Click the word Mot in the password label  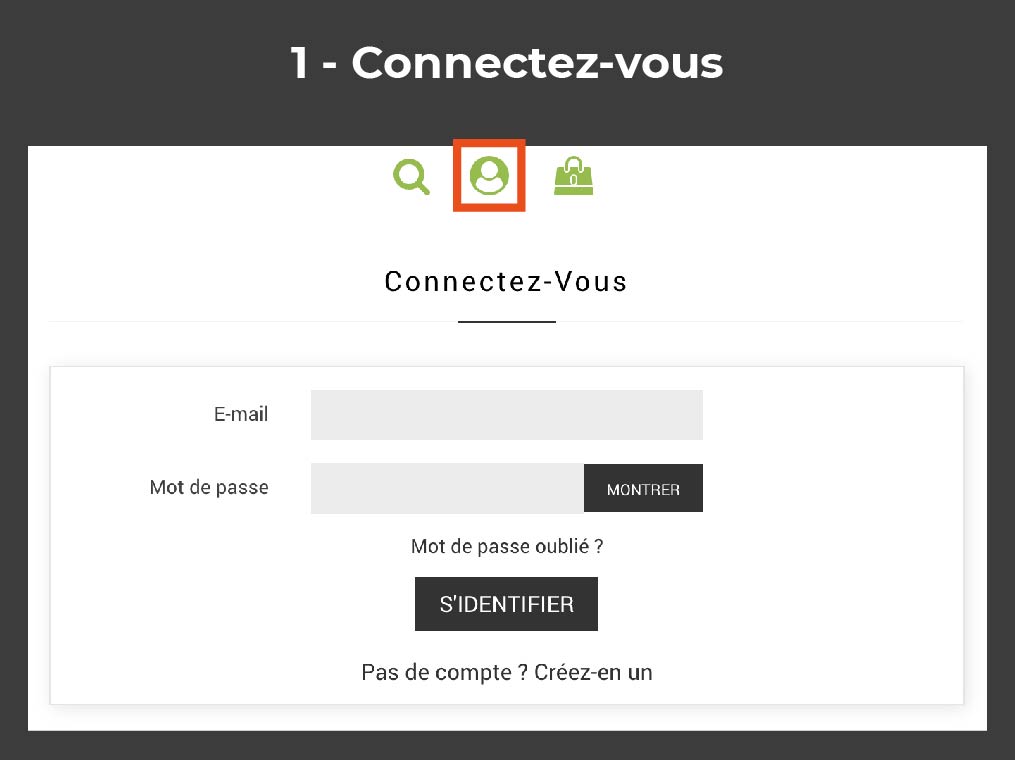pos(167,487)
